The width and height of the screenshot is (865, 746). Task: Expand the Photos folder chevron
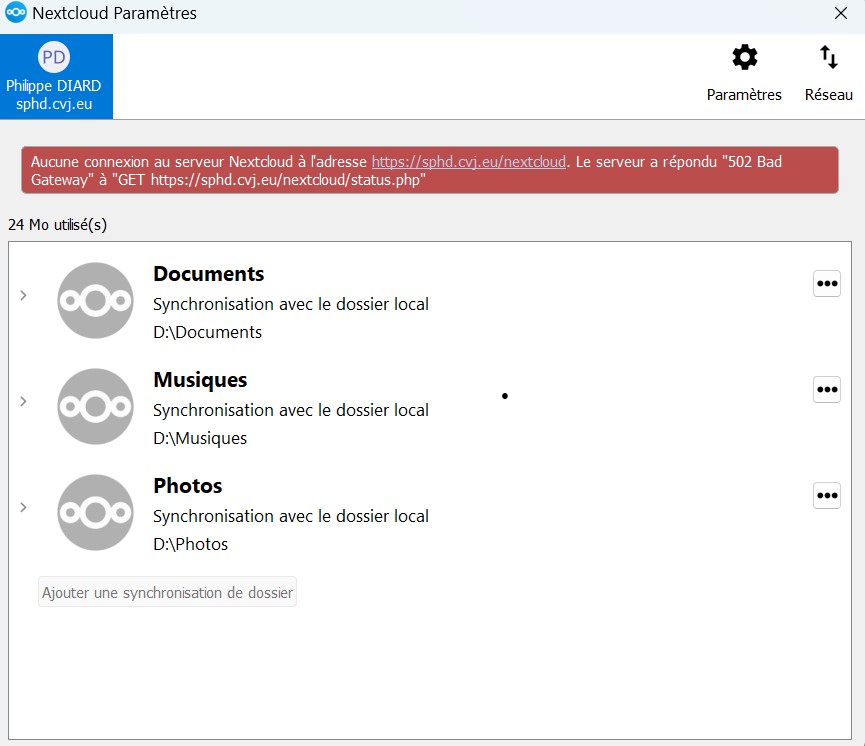tap(23, 507)
